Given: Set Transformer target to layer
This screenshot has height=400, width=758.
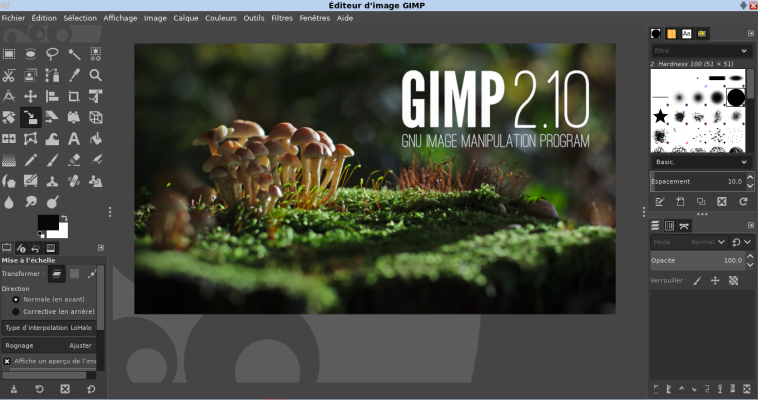Looking at the screenshot, I should [57, 274].
